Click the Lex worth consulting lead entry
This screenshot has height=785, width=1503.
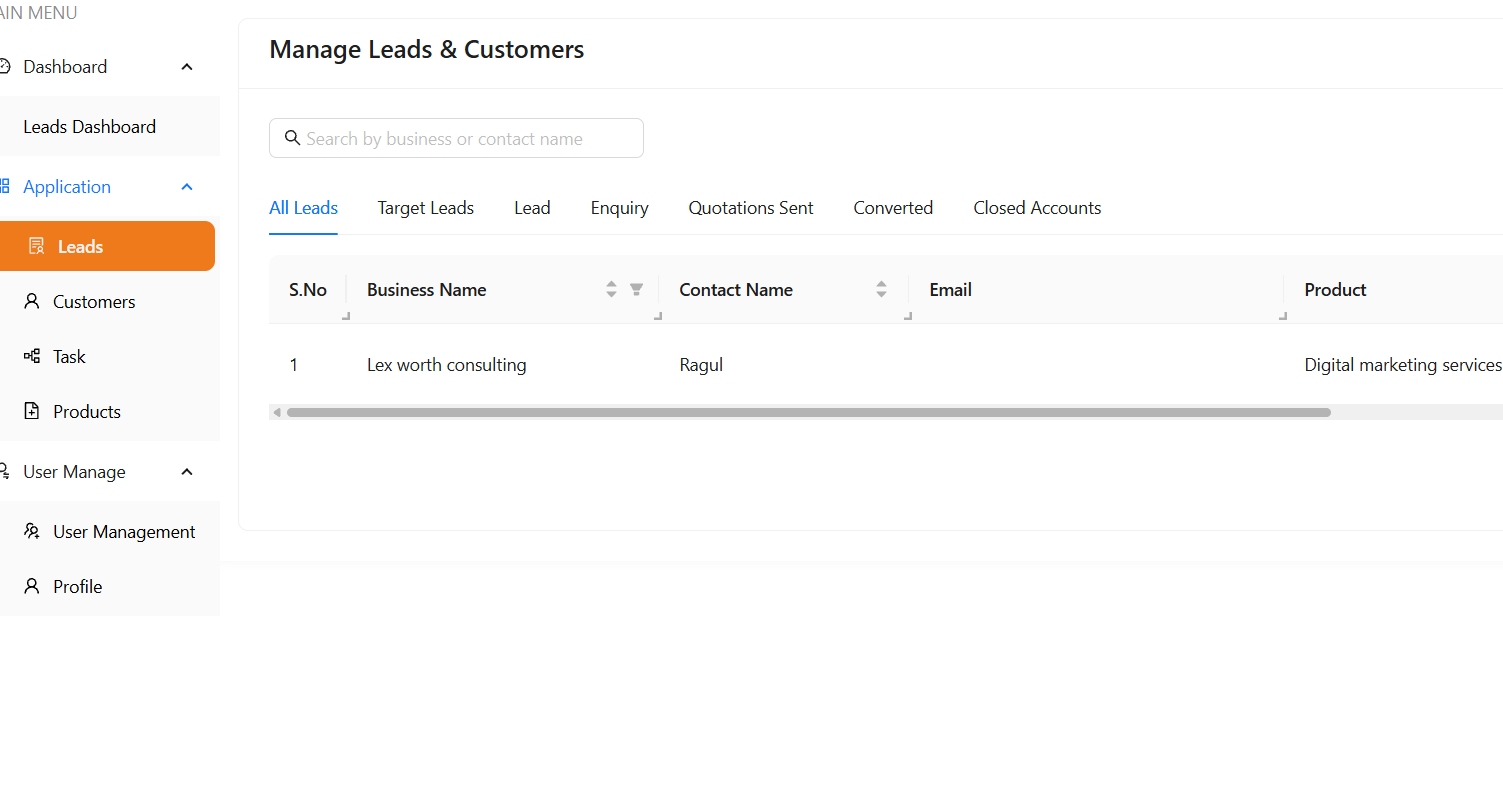pos(446,364)
